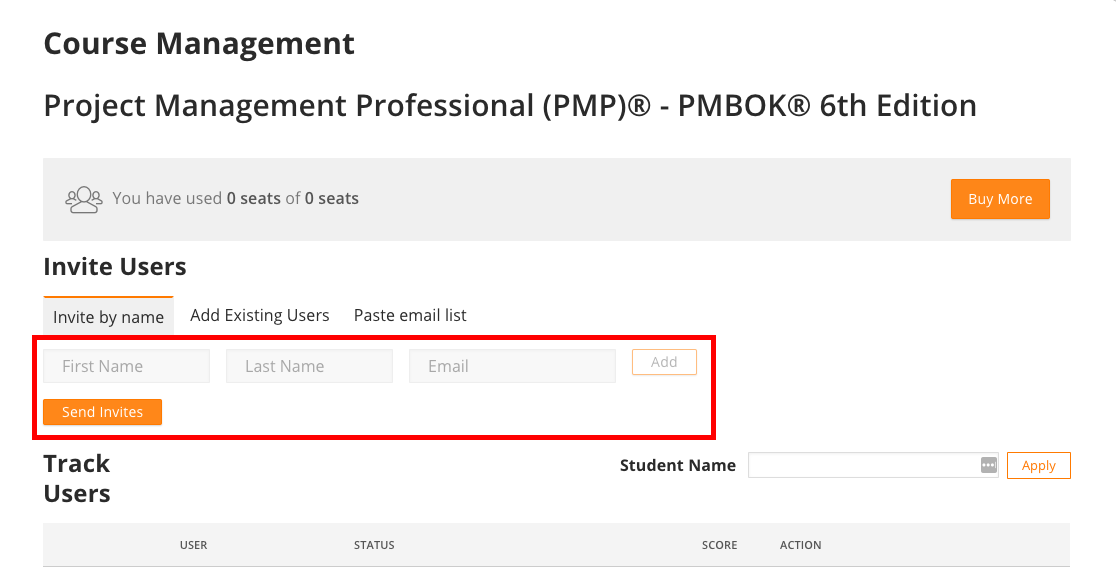Click the ACTION column header
Viewport: 1116px width, 572px height.
(x=801, y=545)
